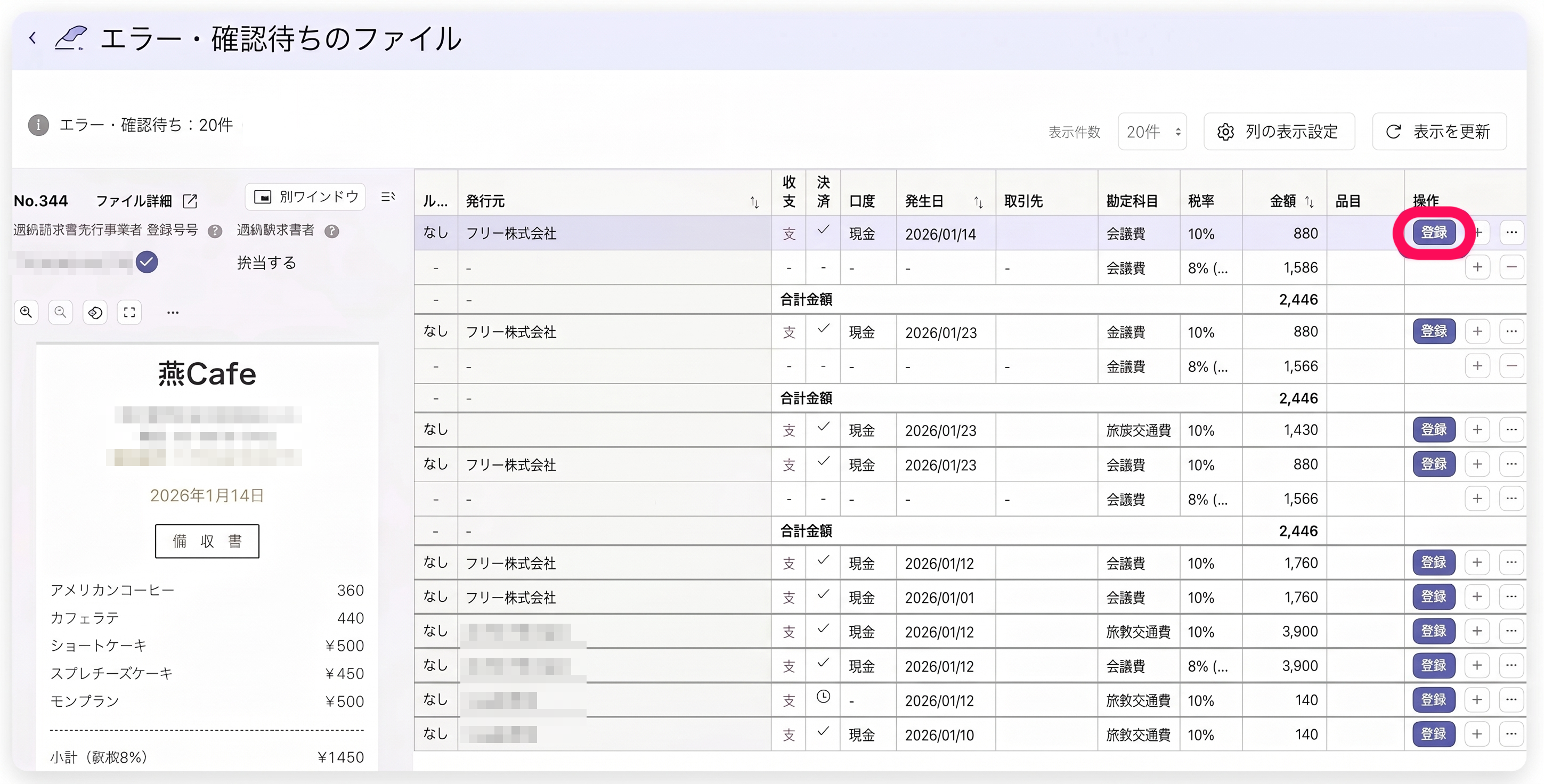Screen dimensions: 1544x784
Task: Toggle the registration number verified checkmark
Action: (x=147, y=262)
